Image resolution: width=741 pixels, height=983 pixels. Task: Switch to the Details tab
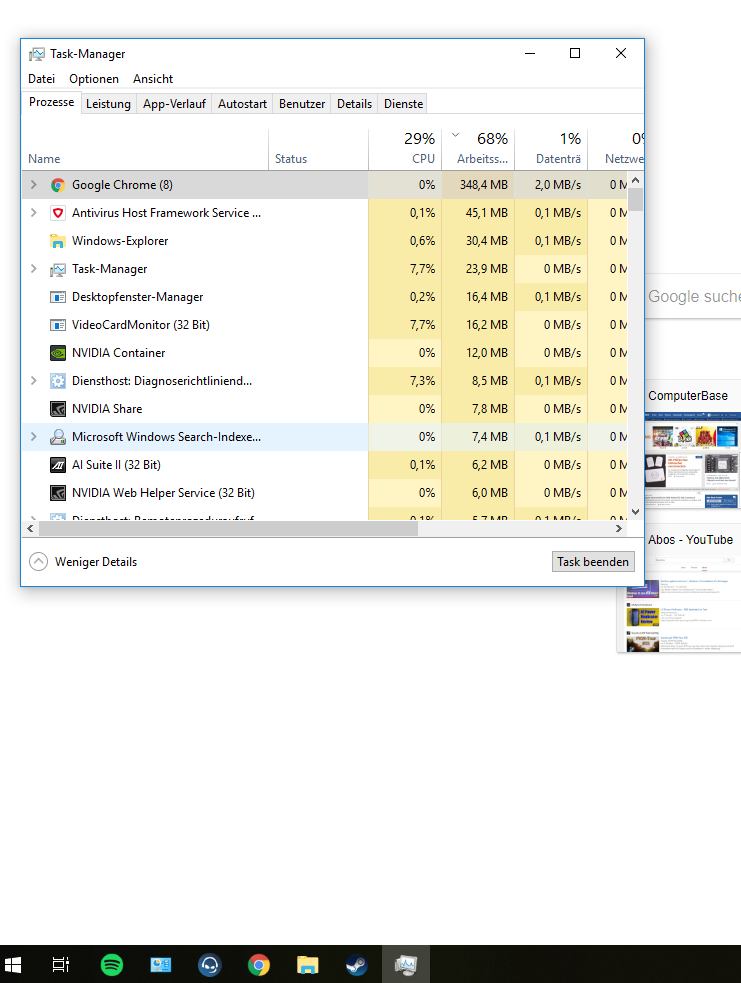pos(354,104)
